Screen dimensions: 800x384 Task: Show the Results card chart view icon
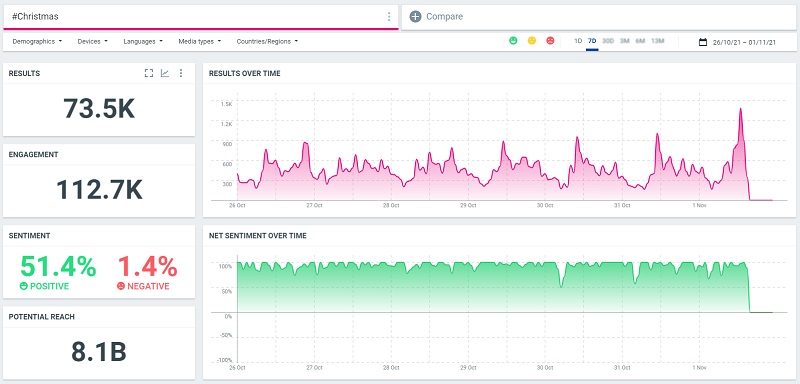tap(165, 73)
